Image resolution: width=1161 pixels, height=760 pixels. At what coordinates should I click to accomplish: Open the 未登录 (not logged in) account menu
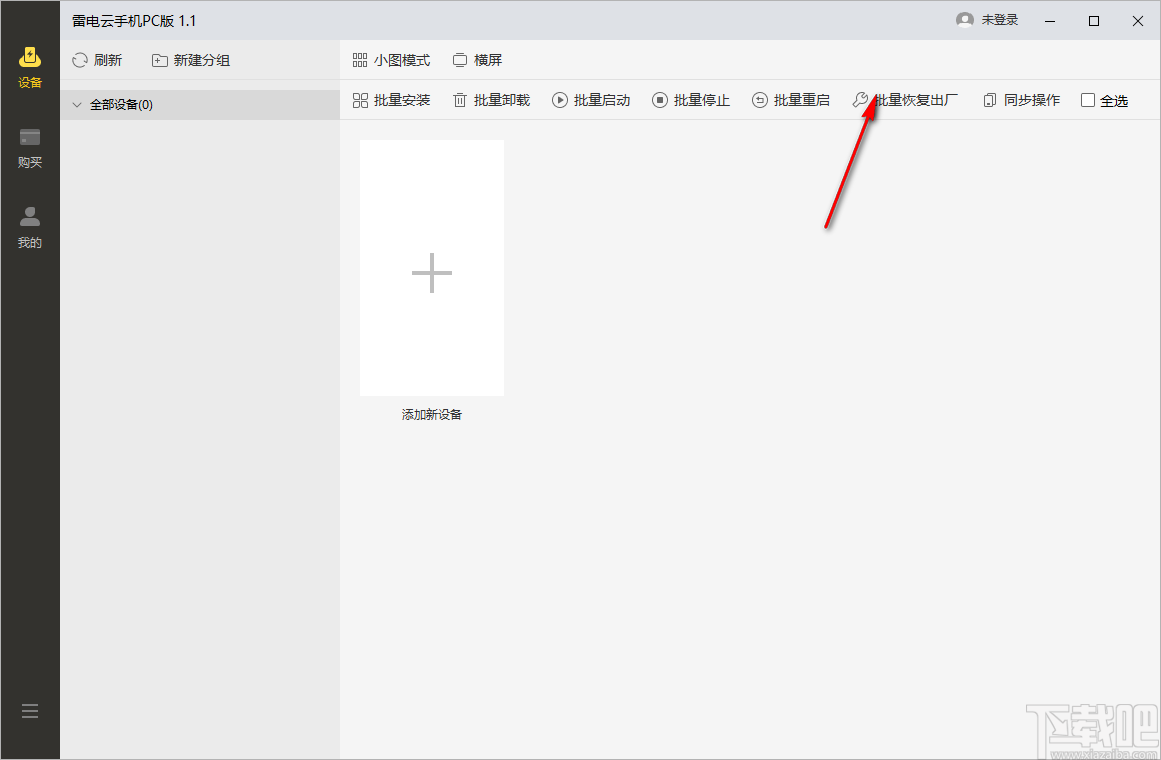tap(988, 19)
